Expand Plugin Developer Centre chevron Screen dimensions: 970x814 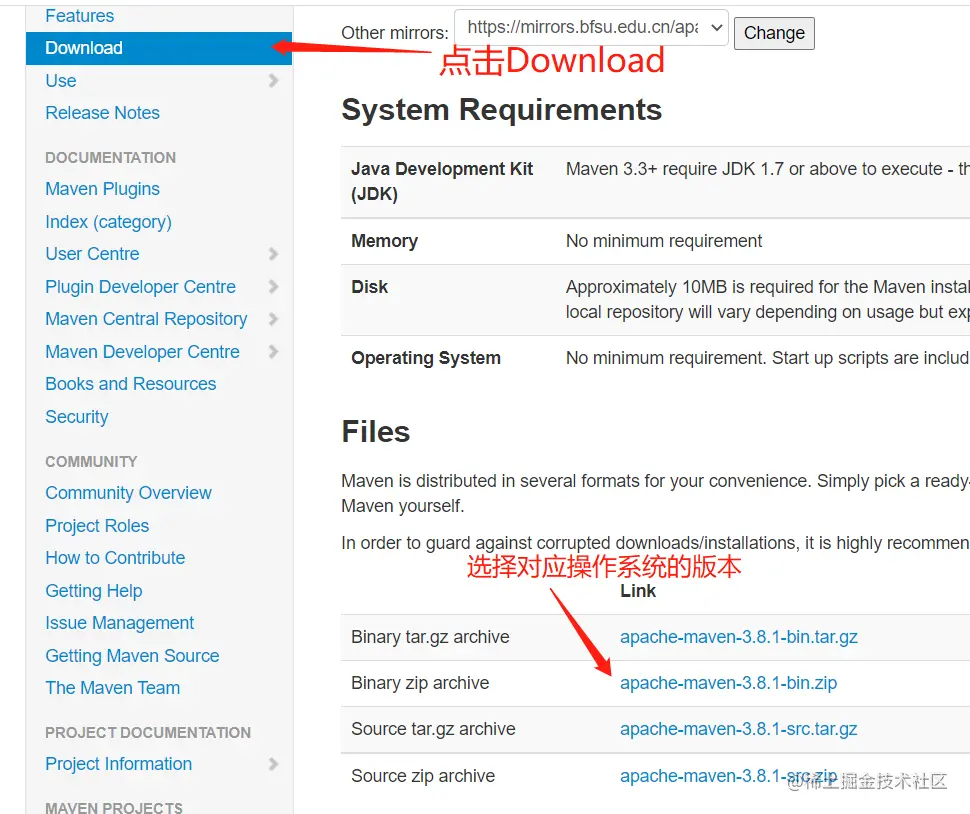[273, 286]
